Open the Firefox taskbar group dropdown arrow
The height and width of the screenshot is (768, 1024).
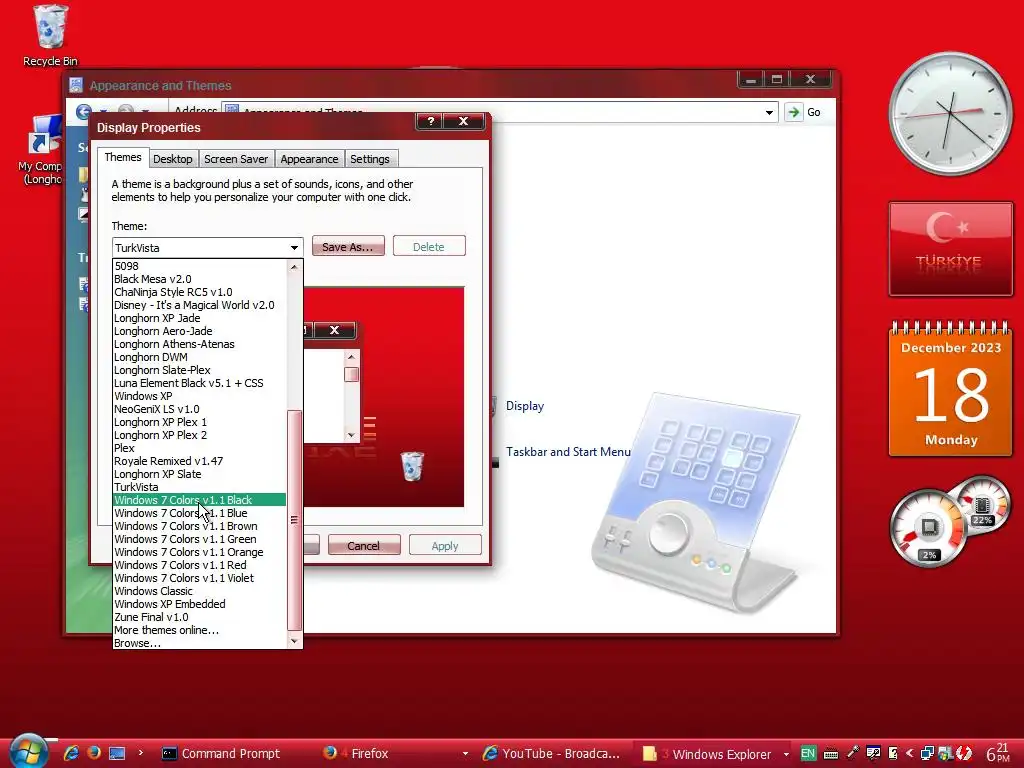click(x=466, y=754)
